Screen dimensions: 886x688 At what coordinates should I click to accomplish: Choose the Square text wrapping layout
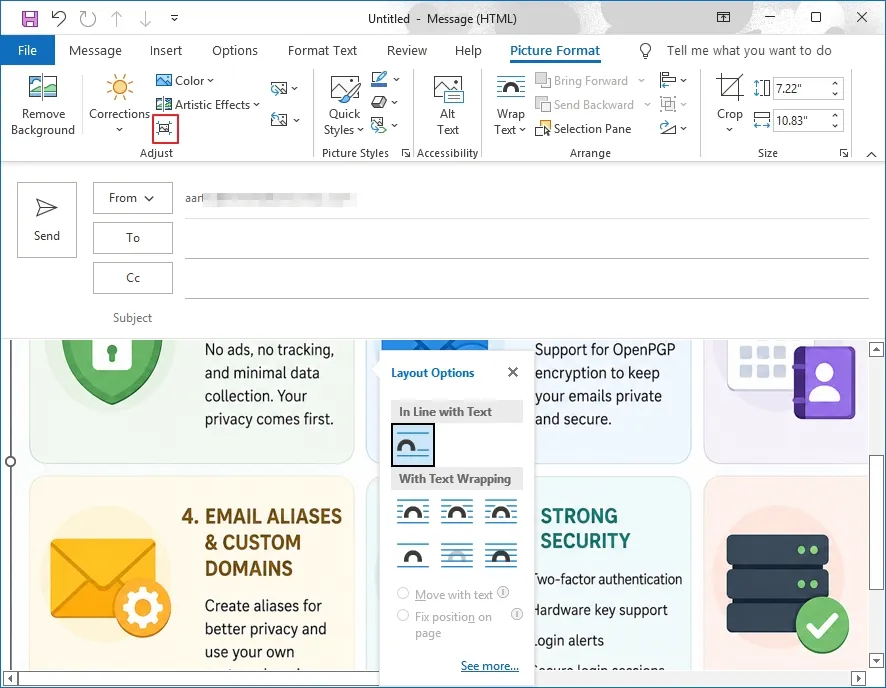click(x=412, y=512)
